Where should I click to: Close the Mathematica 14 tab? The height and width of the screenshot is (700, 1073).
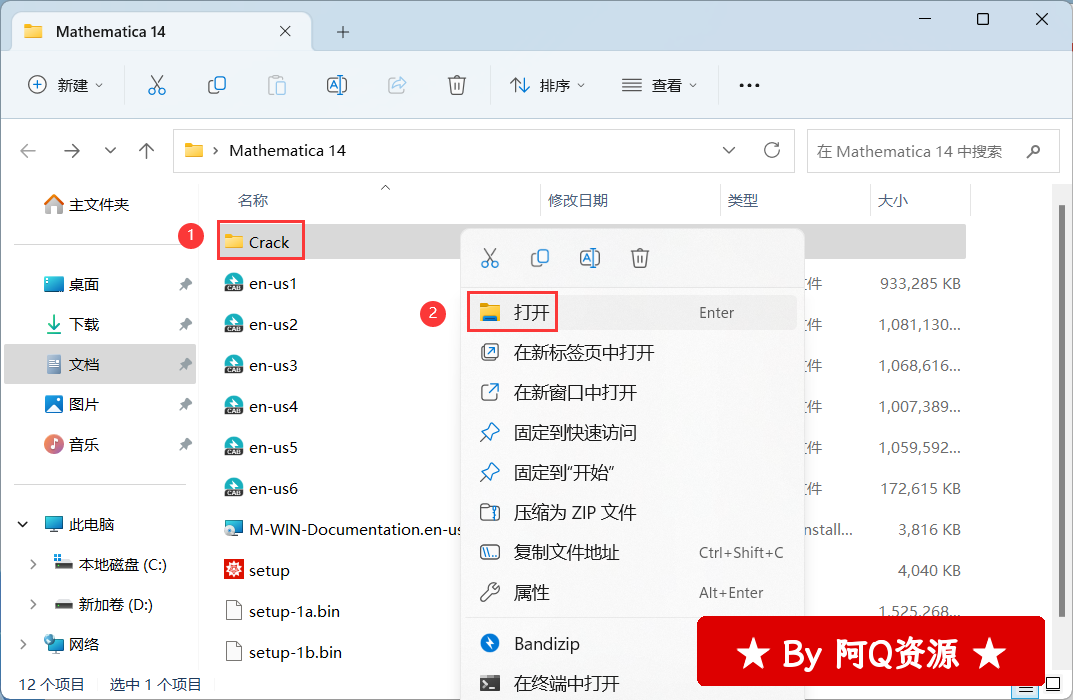tap(285, 31)
